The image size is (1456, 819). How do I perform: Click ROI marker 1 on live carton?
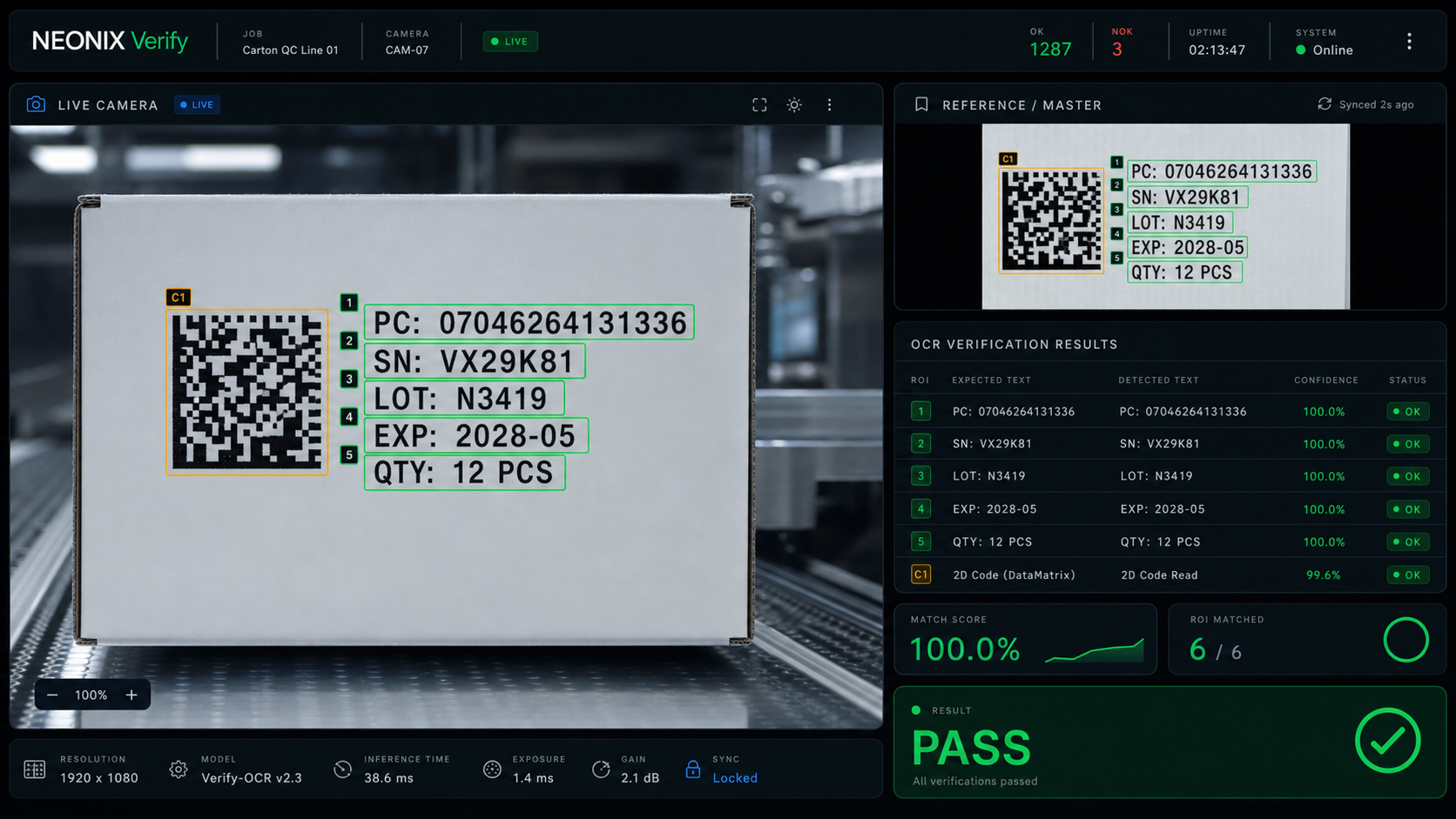(x=349, y=303)
